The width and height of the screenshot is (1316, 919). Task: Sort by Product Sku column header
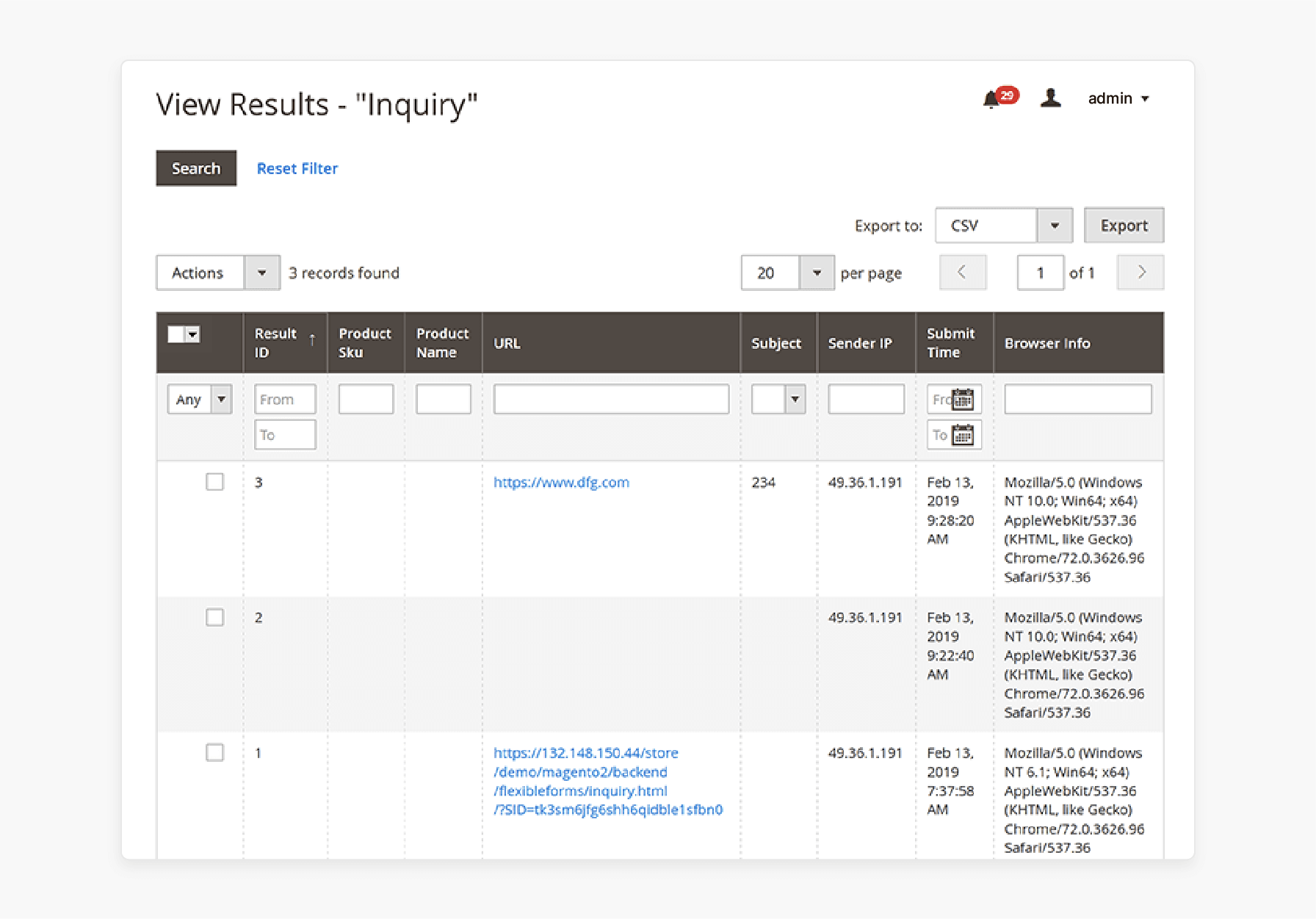[x=365, y=343]
